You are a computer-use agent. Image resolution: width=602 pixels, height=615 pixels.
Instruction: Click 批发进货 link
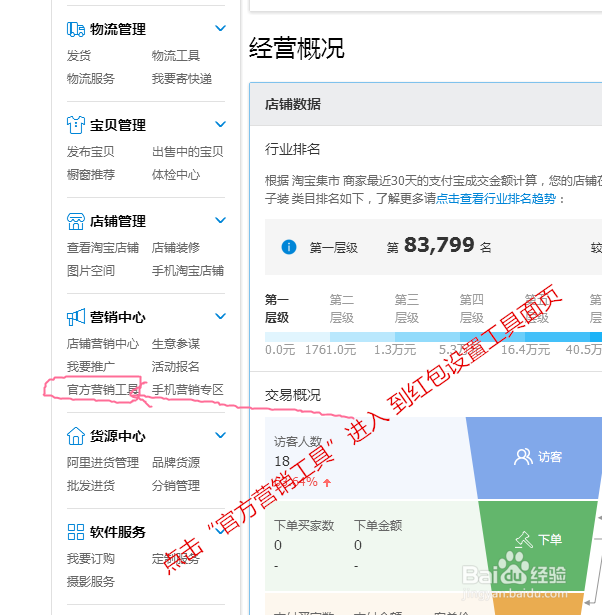(91, 486)
